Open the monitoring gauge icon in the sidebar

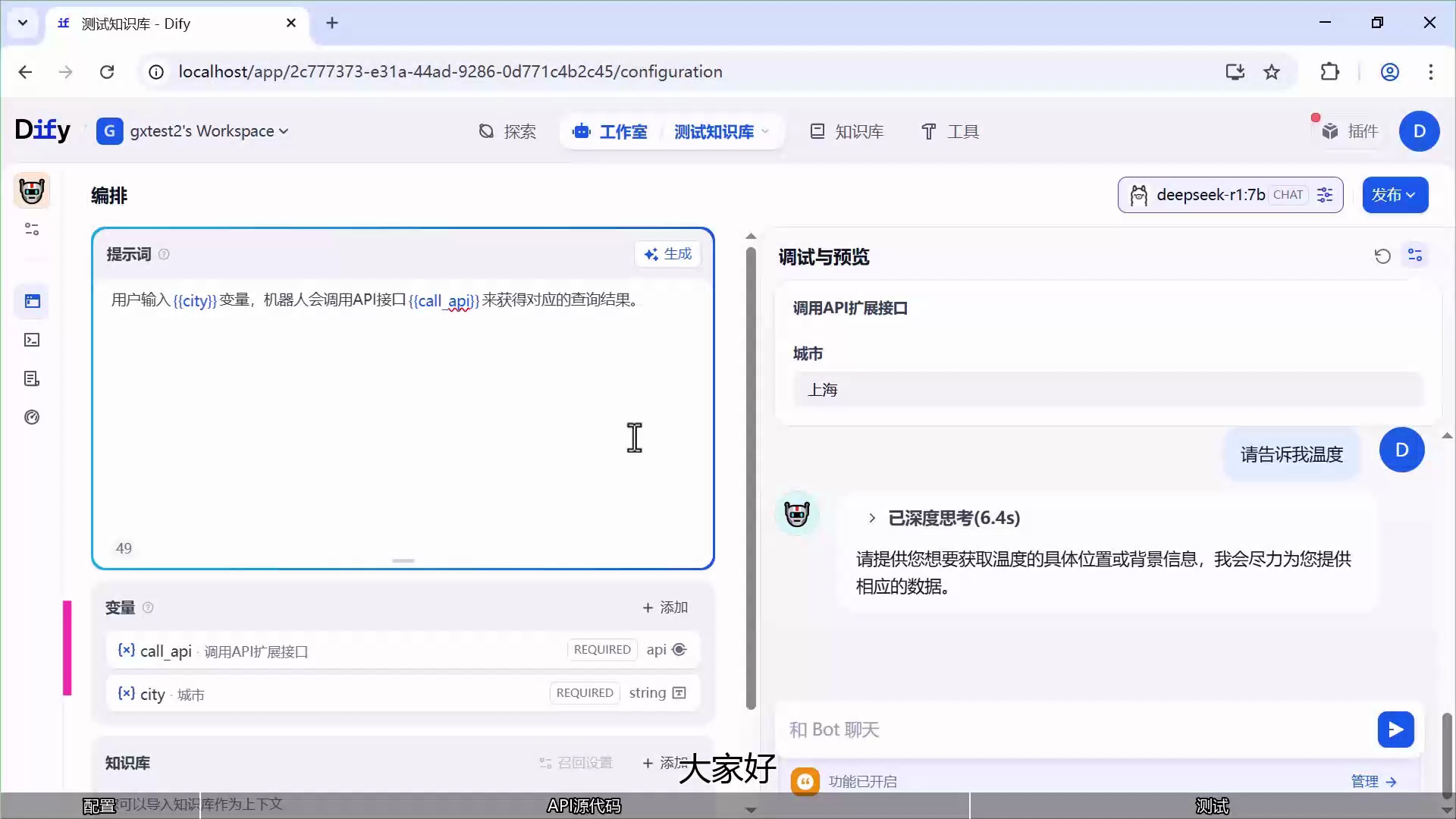[32, 417]
